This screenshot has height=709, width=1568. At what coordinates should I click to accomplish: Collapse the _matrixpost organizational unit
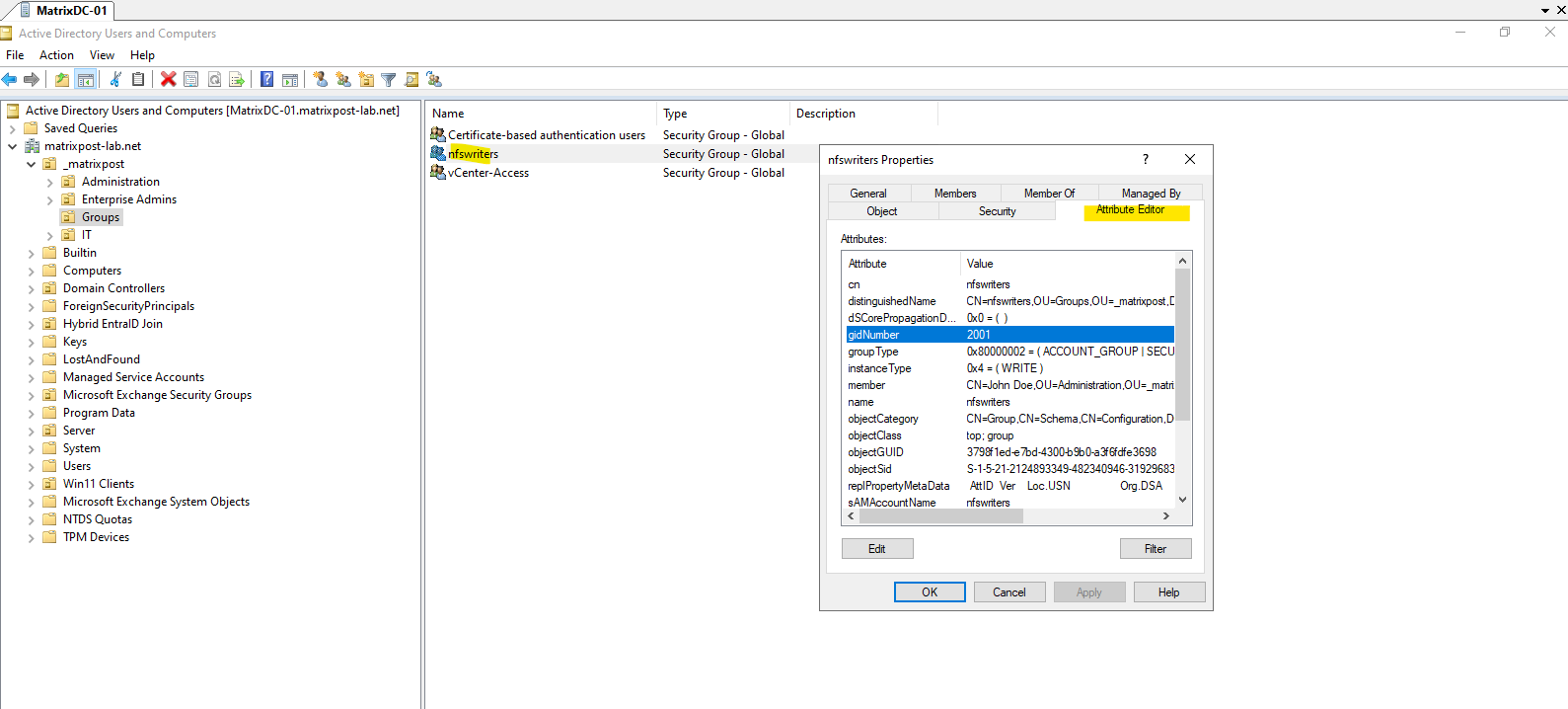click(31, 164)
